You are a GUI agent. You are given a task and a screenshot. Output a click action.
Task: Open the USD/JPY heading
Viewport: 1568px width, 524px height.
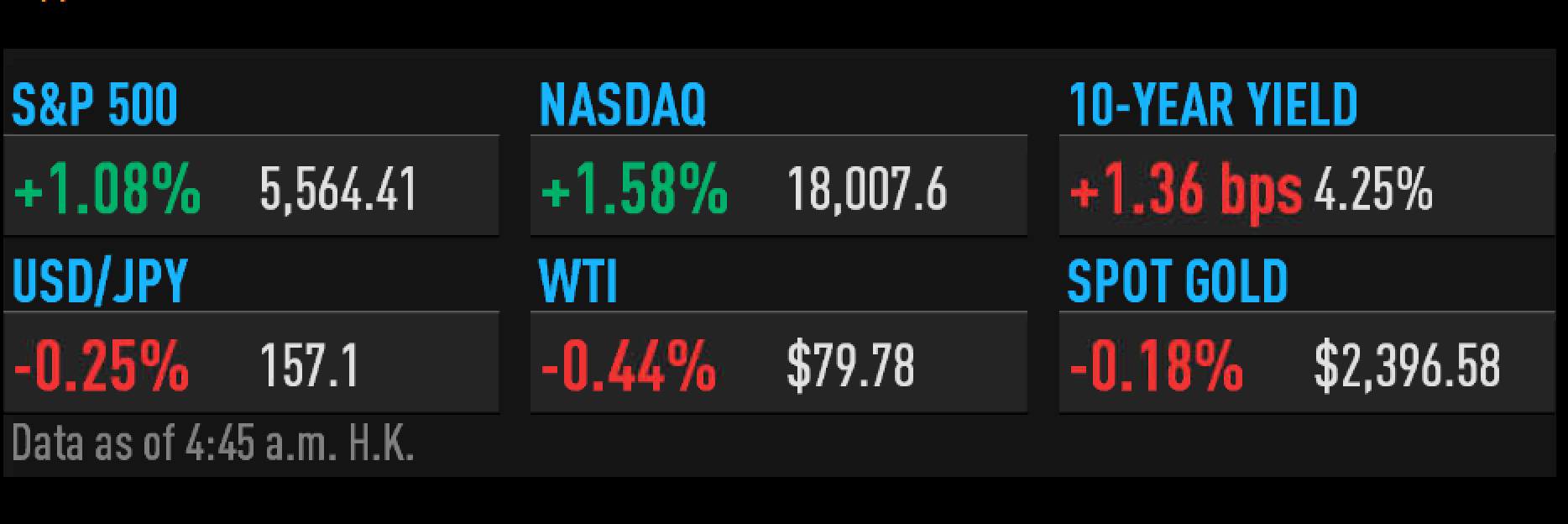[x=100, y=281]
